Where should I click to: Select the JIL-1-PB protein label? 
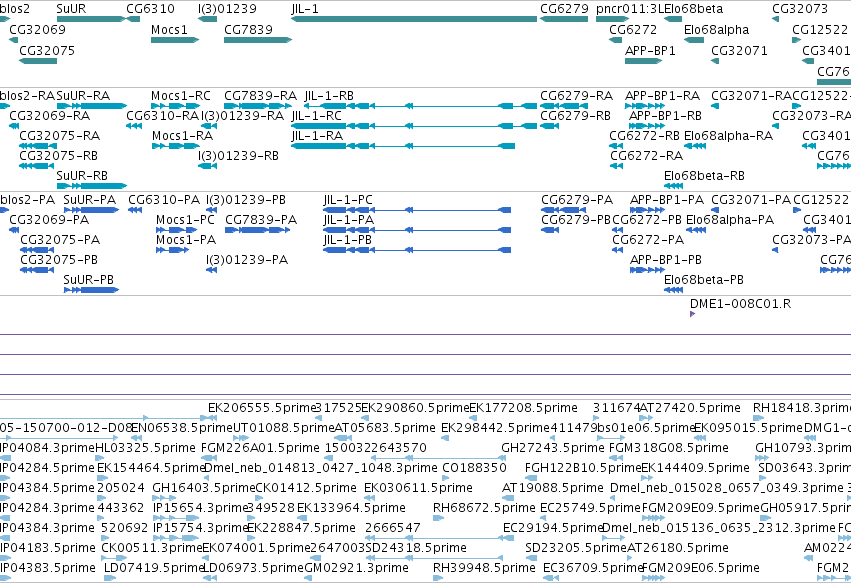click(x=348, y=240)
